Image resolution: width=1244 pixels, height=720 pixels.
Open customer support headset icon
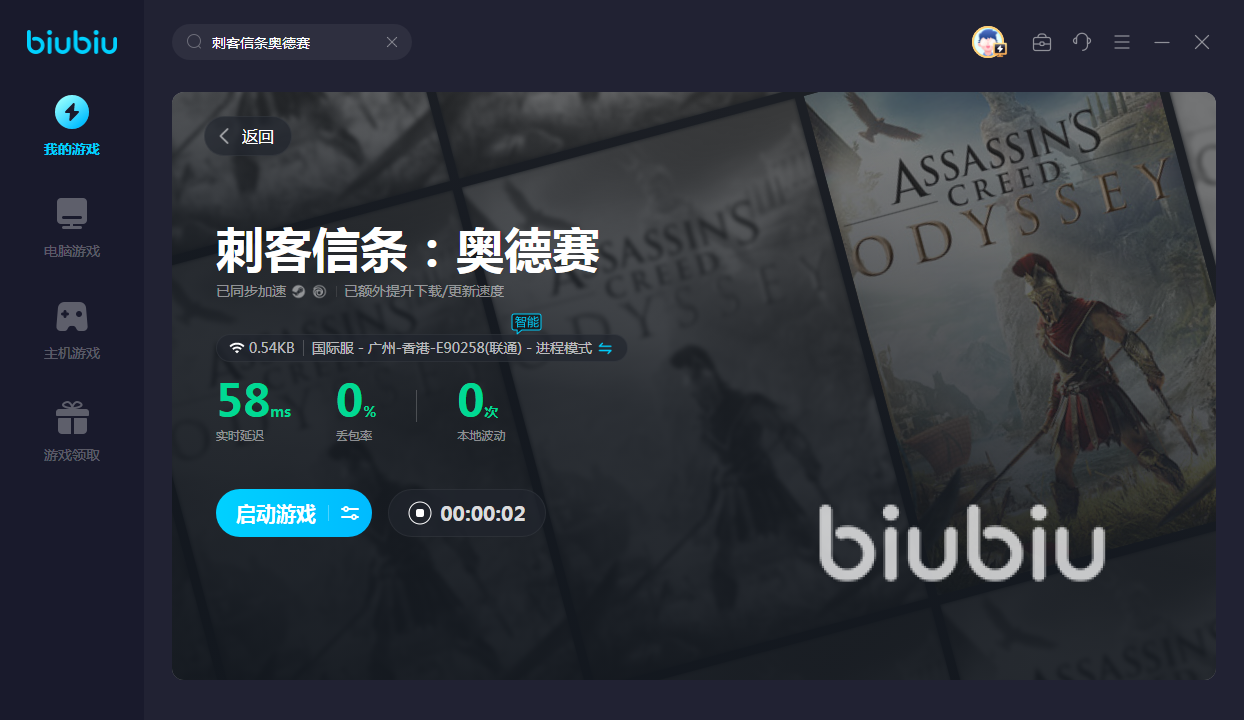click(x=1082, y=42)
